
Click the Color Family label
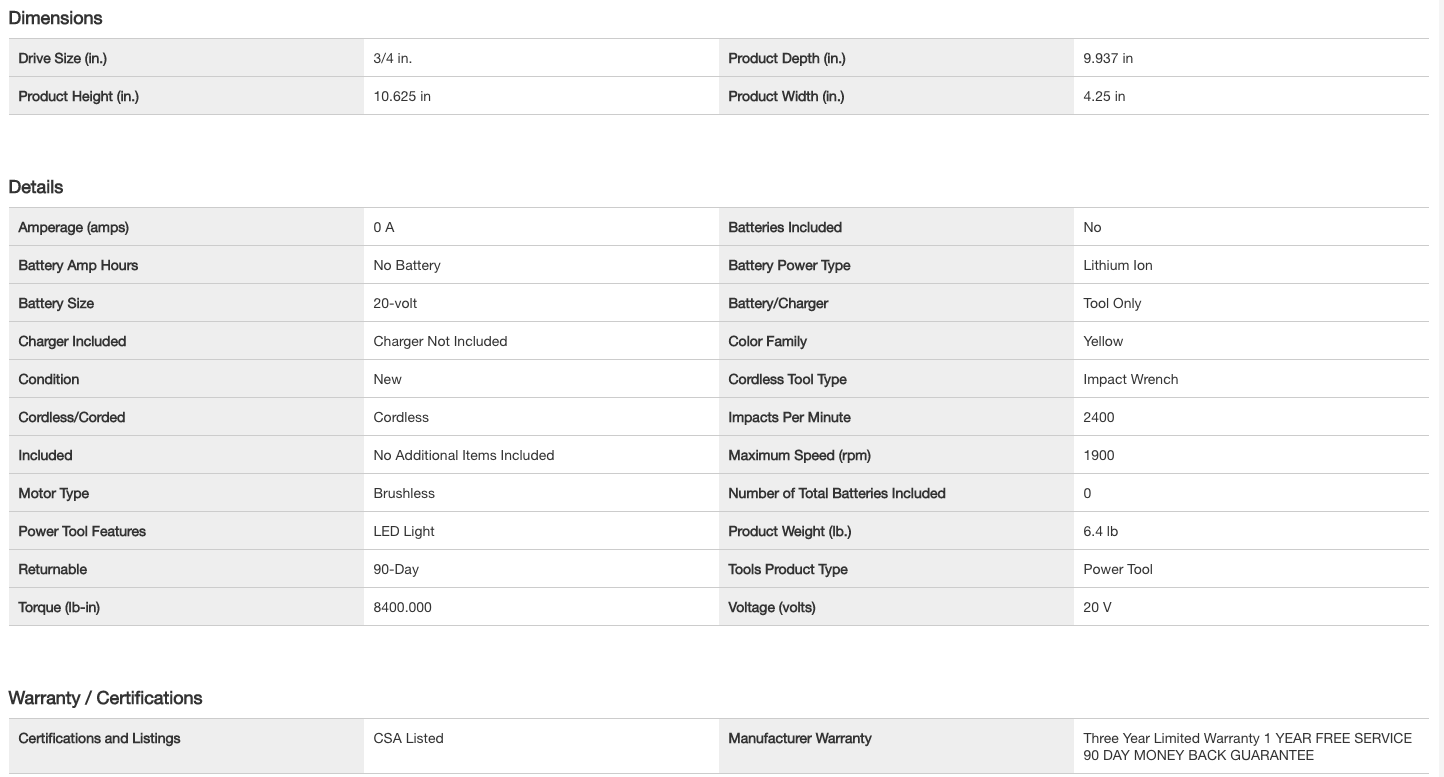tap(767, 341)
